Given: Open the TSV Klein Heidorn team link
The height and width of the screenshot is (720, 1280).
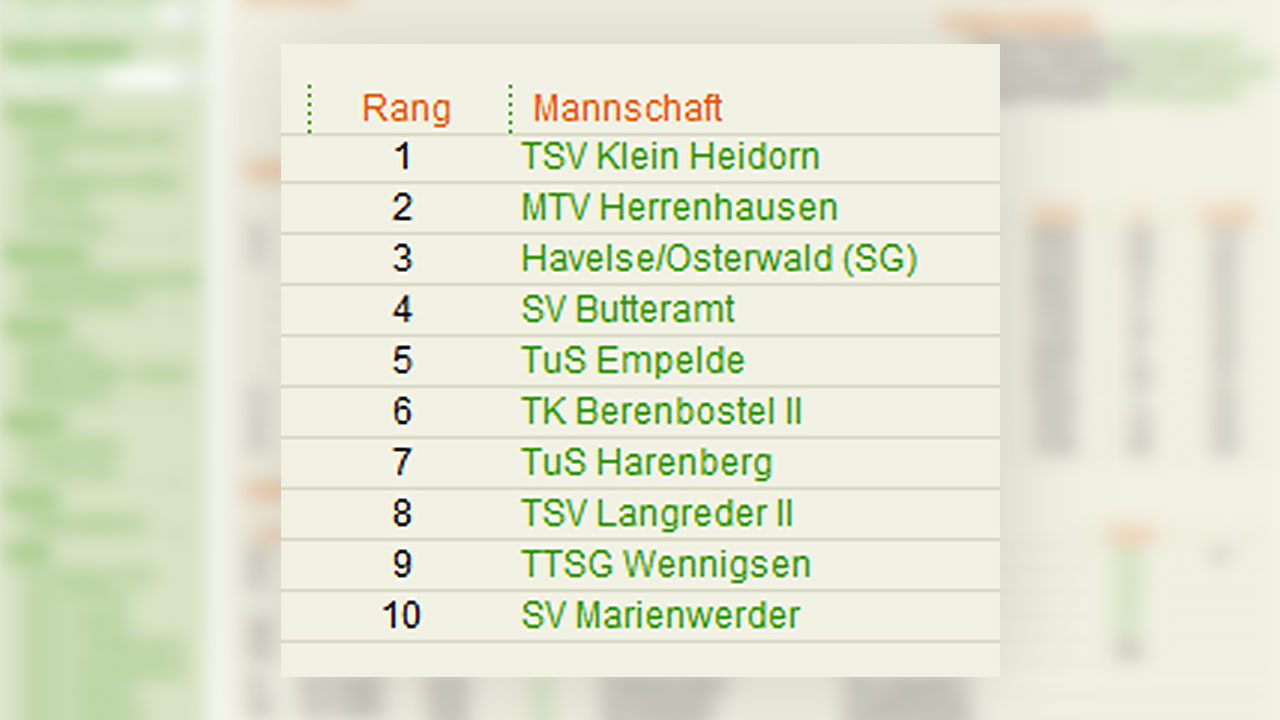Looking at the screenshot, I should pyautogui.click(x=670, y=157).
